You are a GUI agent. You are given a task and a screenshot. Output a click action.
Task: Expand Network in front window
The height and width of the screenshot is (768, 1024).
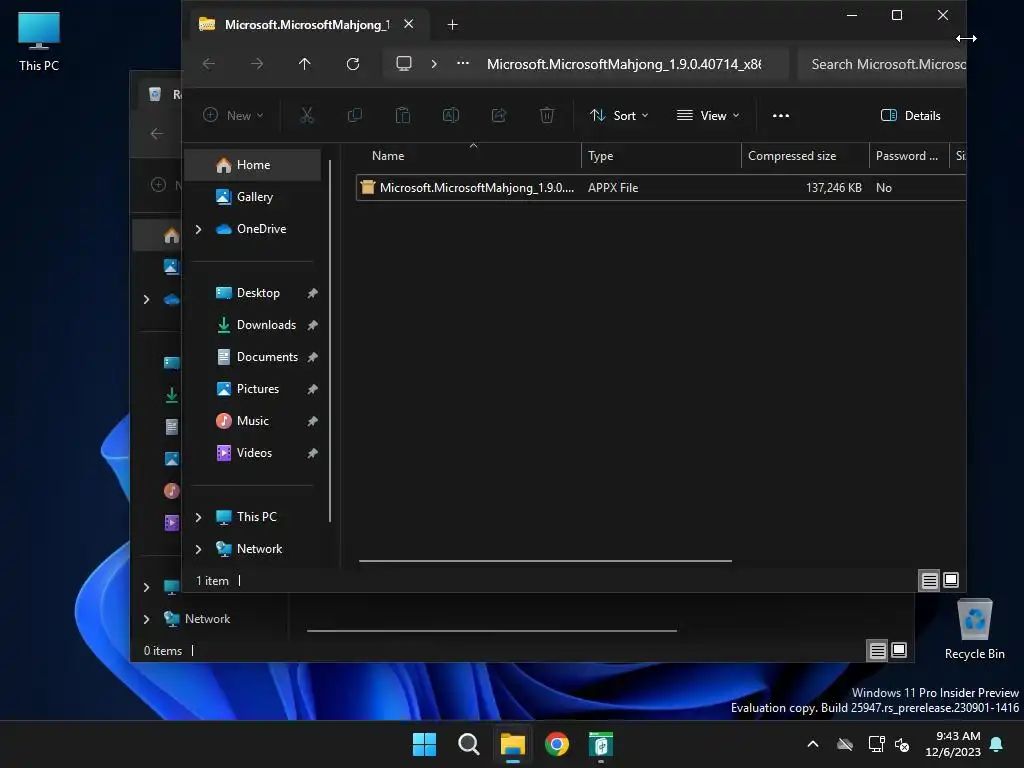199,550
